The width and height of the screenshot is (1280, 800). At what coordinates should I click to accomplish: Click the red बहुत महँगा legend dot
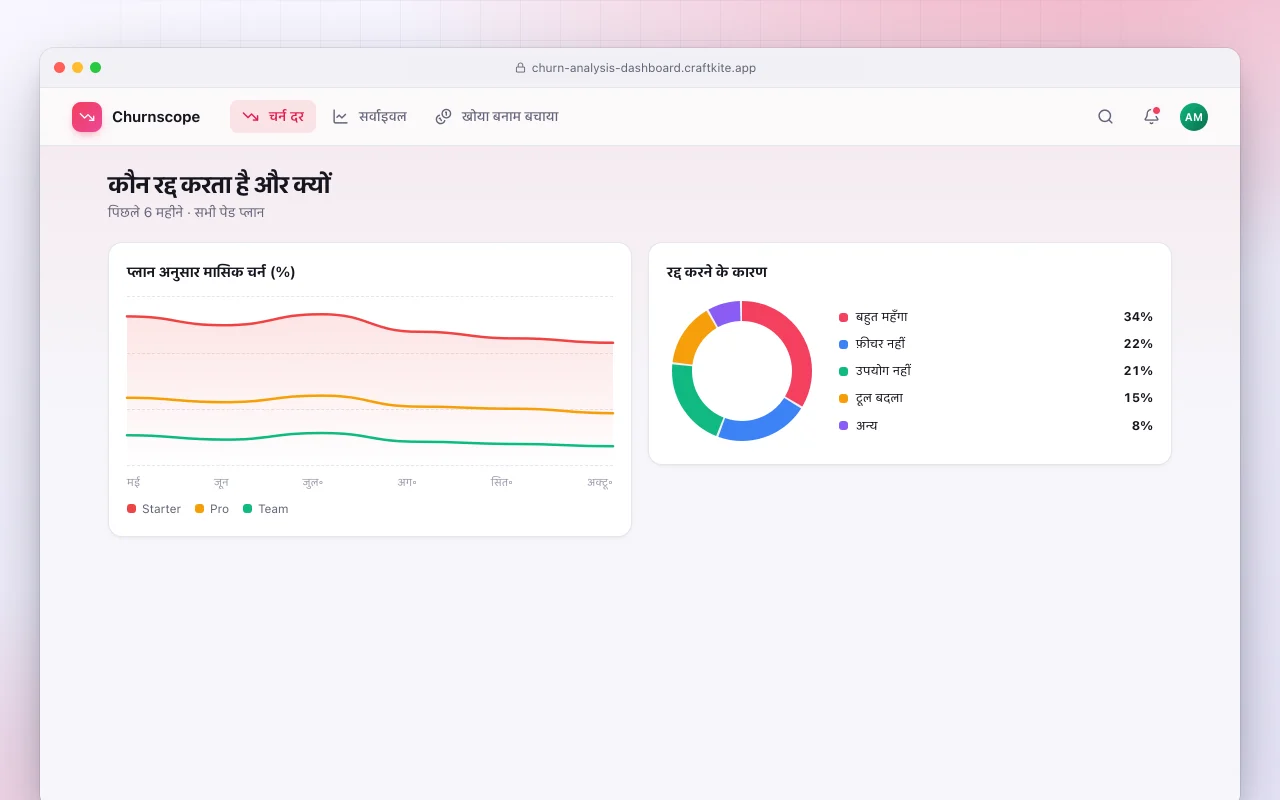coord(843,317)
